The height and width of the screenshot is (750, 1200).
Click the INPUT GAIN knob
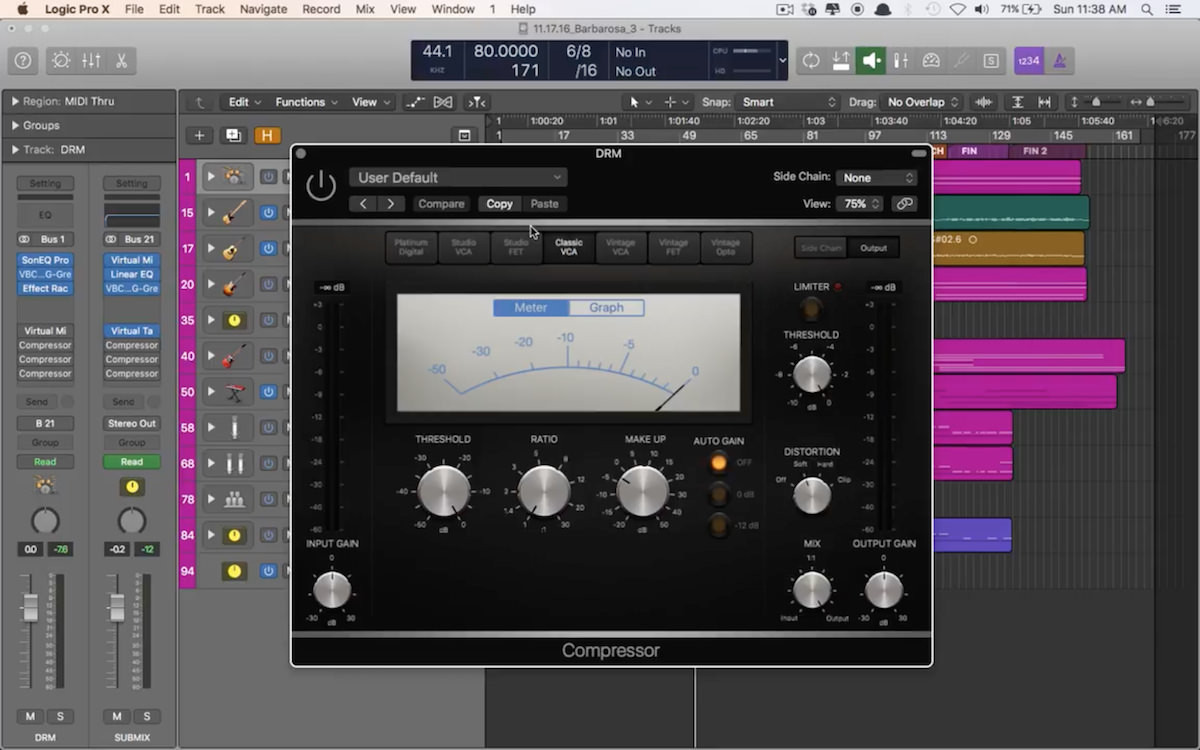tap(332, 590)
